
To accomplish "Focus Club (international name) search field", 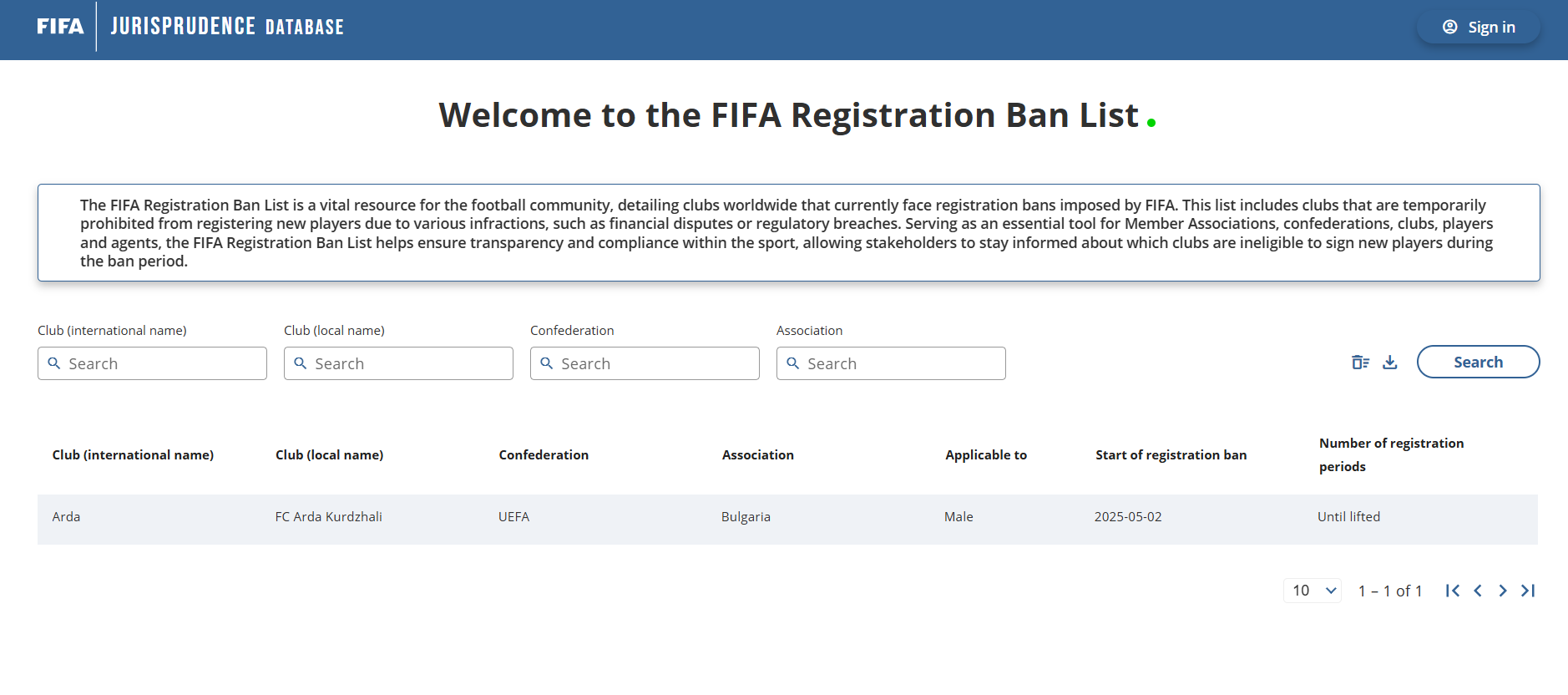I will 152,363.
